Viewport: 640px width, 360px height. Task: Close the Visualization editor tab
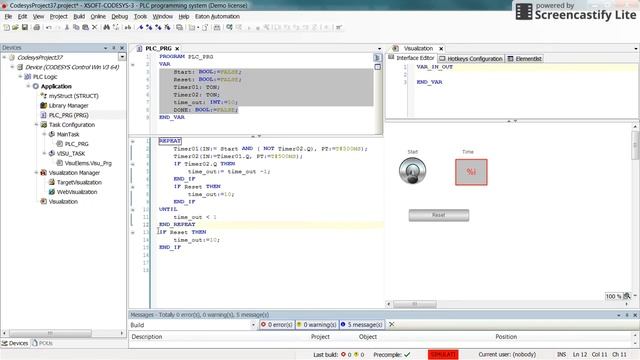(x=441, y=48)
